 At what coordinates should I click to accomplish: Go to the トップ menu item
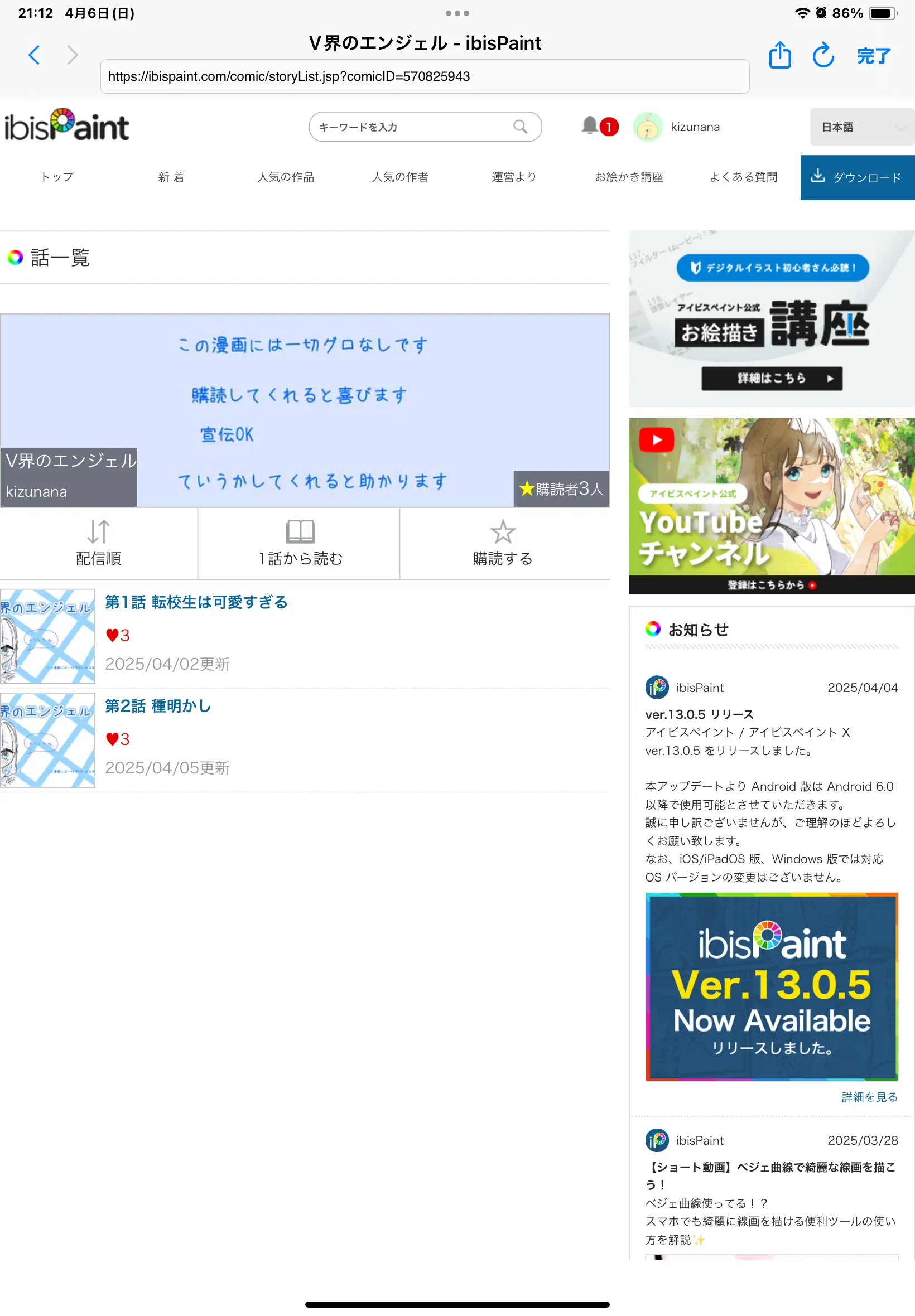coord(57,177)
